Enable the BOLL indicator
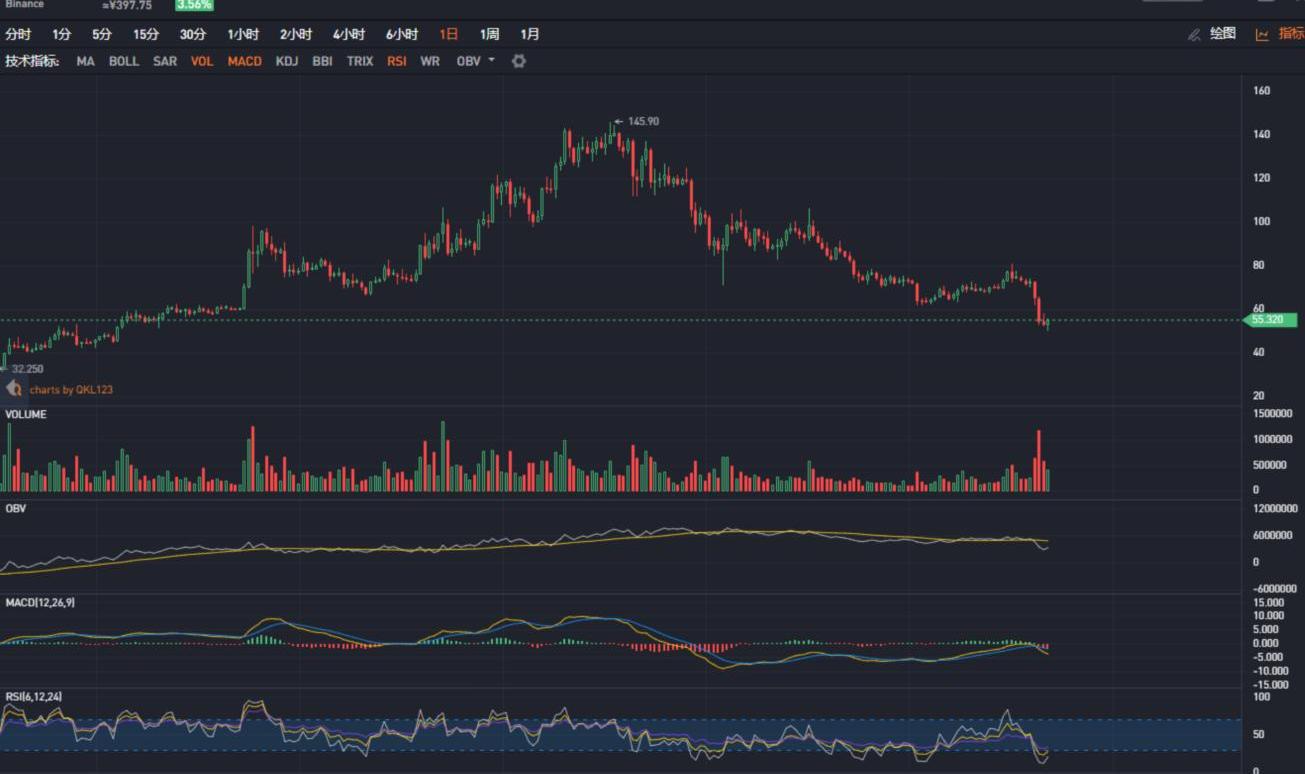 coord(124,61)
